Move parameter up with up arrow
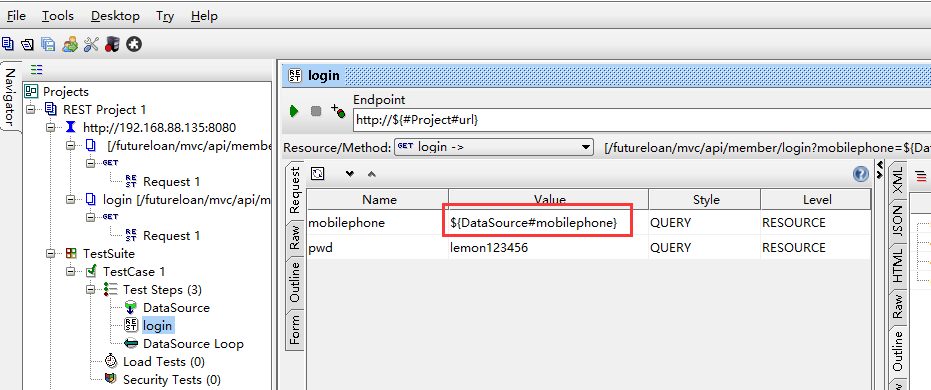Viewport: 931px width, 390px height. (x=371, y=174)
